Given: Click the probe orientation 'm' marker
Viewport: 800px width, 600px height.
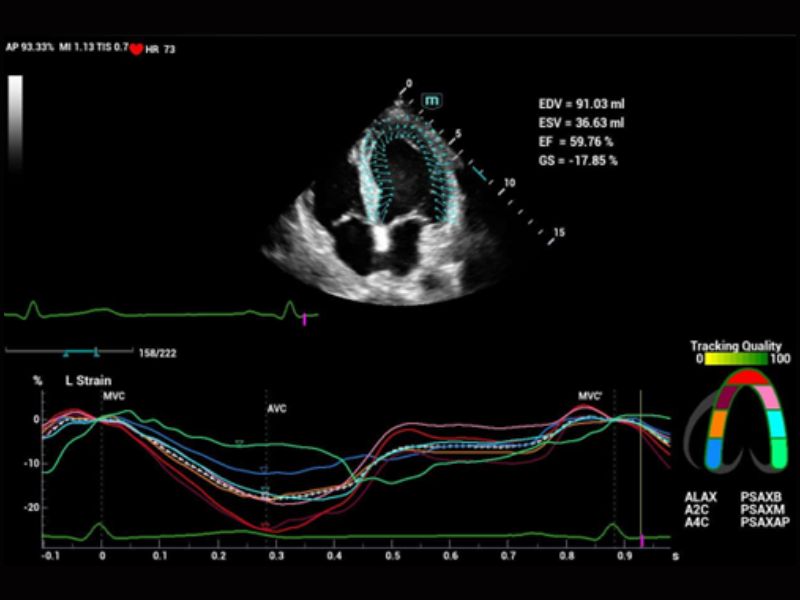Looking at the screenshot, I should pyautogui.click(x=432, y=100).
